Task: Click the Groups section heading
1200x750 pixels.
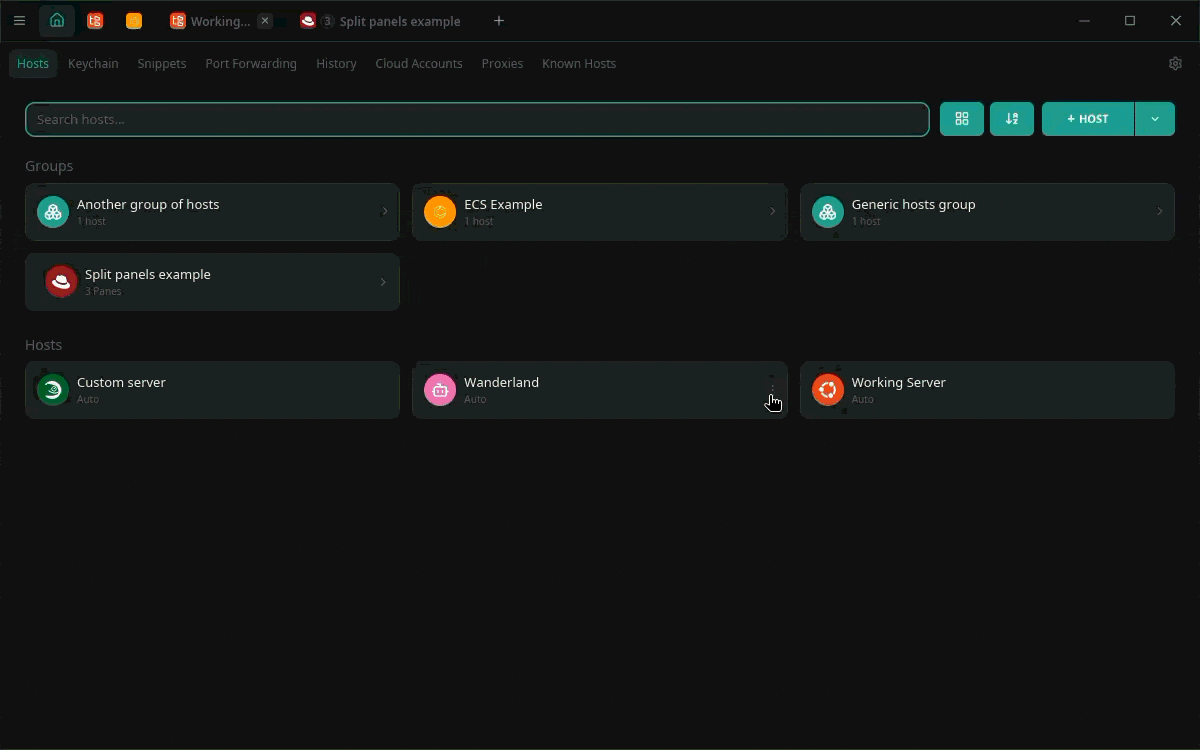Action: pyautogui.click(x=49, y=166)
